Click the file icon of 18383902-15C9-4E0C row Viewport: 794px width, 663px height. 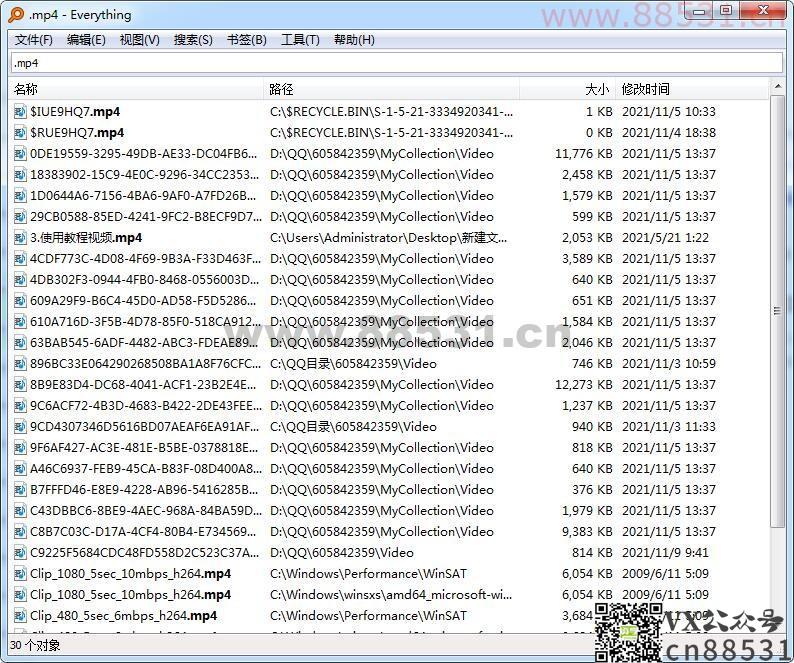(x=20, y=175)
